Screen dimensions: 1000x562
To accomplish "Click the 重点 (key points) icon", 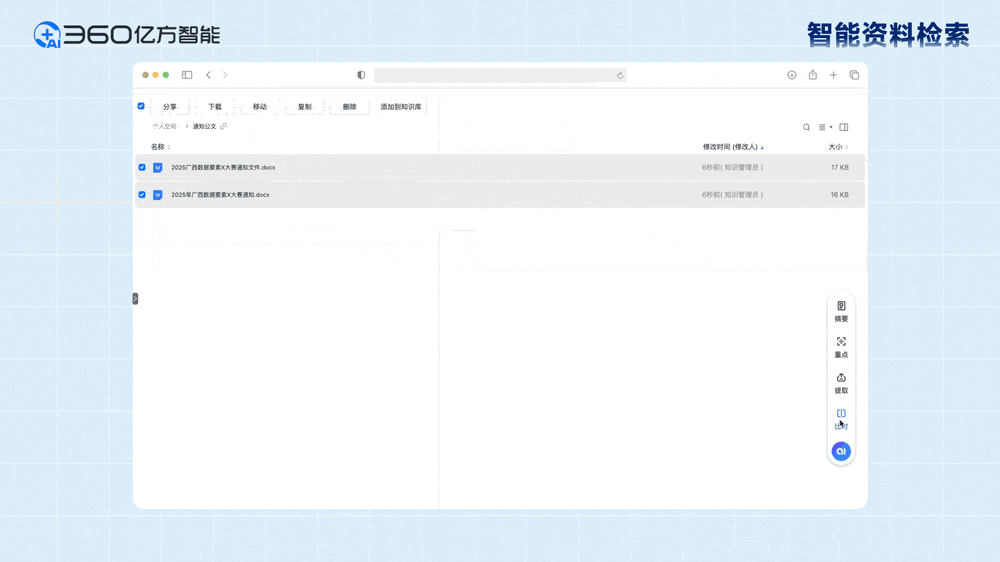I will (x=841, y=347).
